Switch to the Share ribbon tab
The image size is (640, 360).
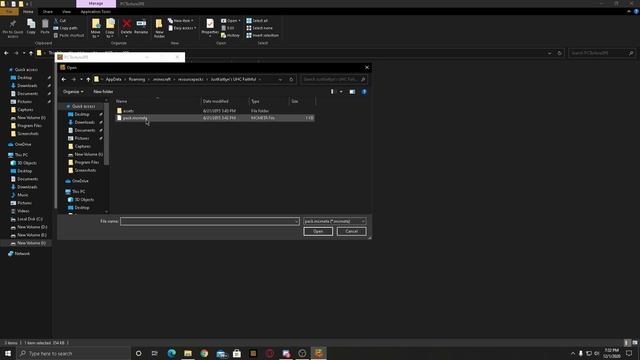[x=48, y=12]
